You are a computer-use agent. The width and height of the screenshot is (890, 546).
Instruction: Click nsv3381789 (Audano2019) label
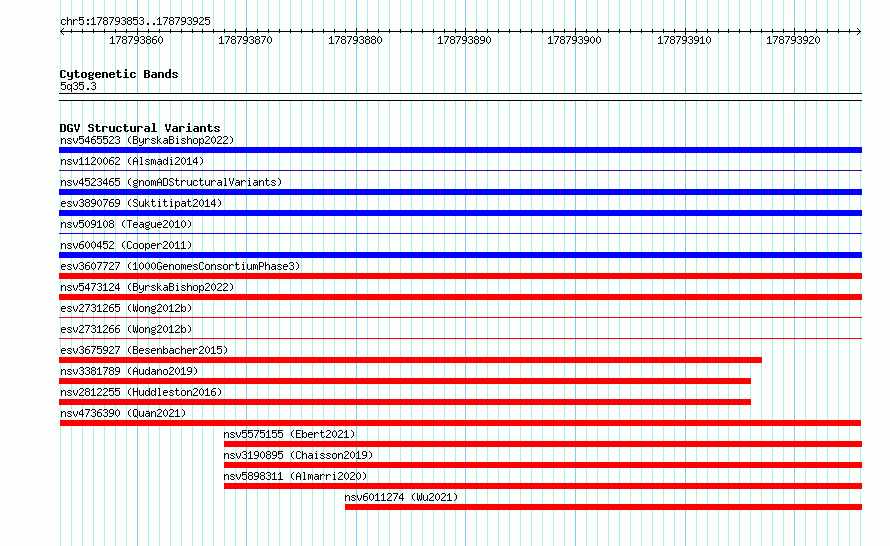pos(129,371)
